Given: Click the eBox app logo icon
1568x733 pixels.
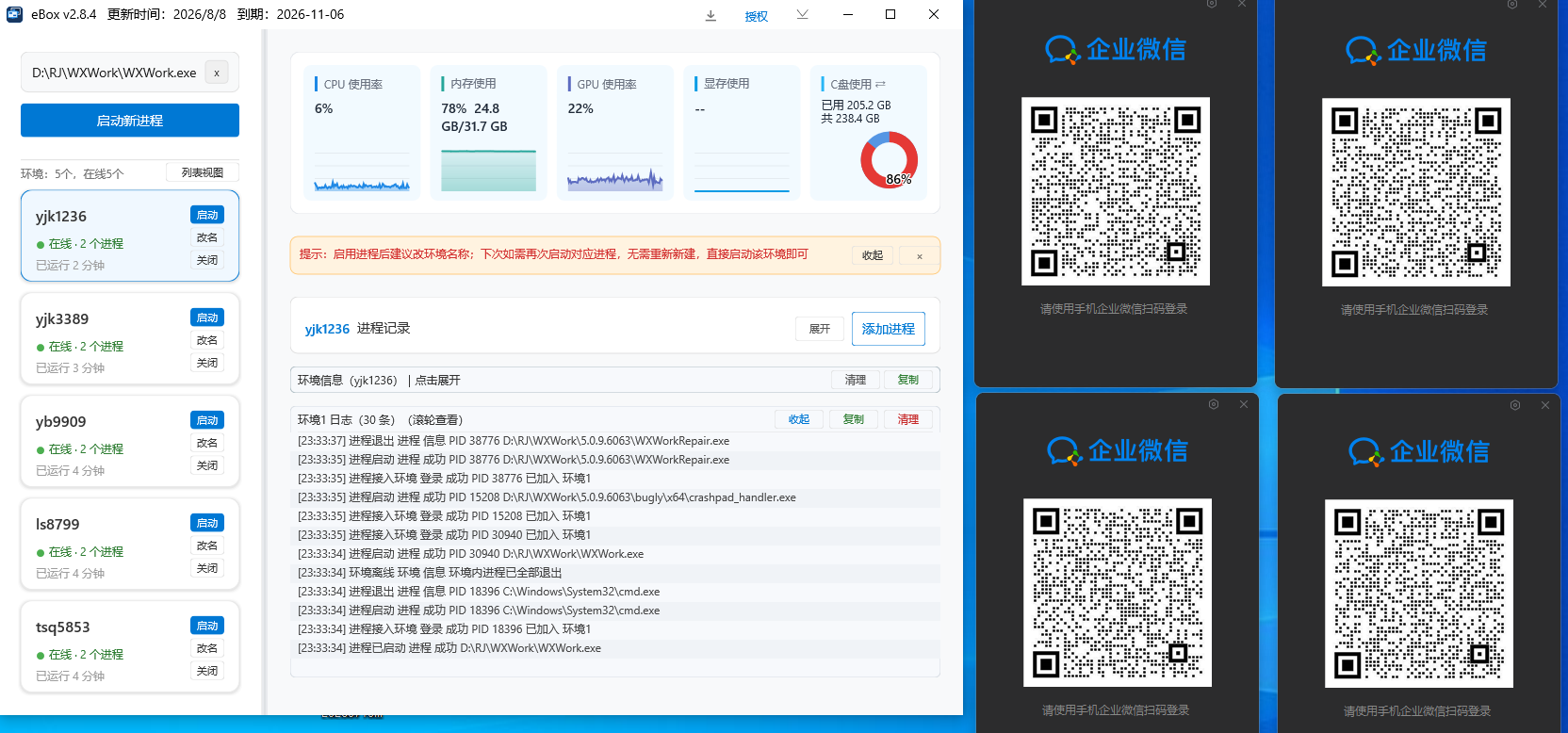Looking at the screenshot, I should (x=14, y=14).
